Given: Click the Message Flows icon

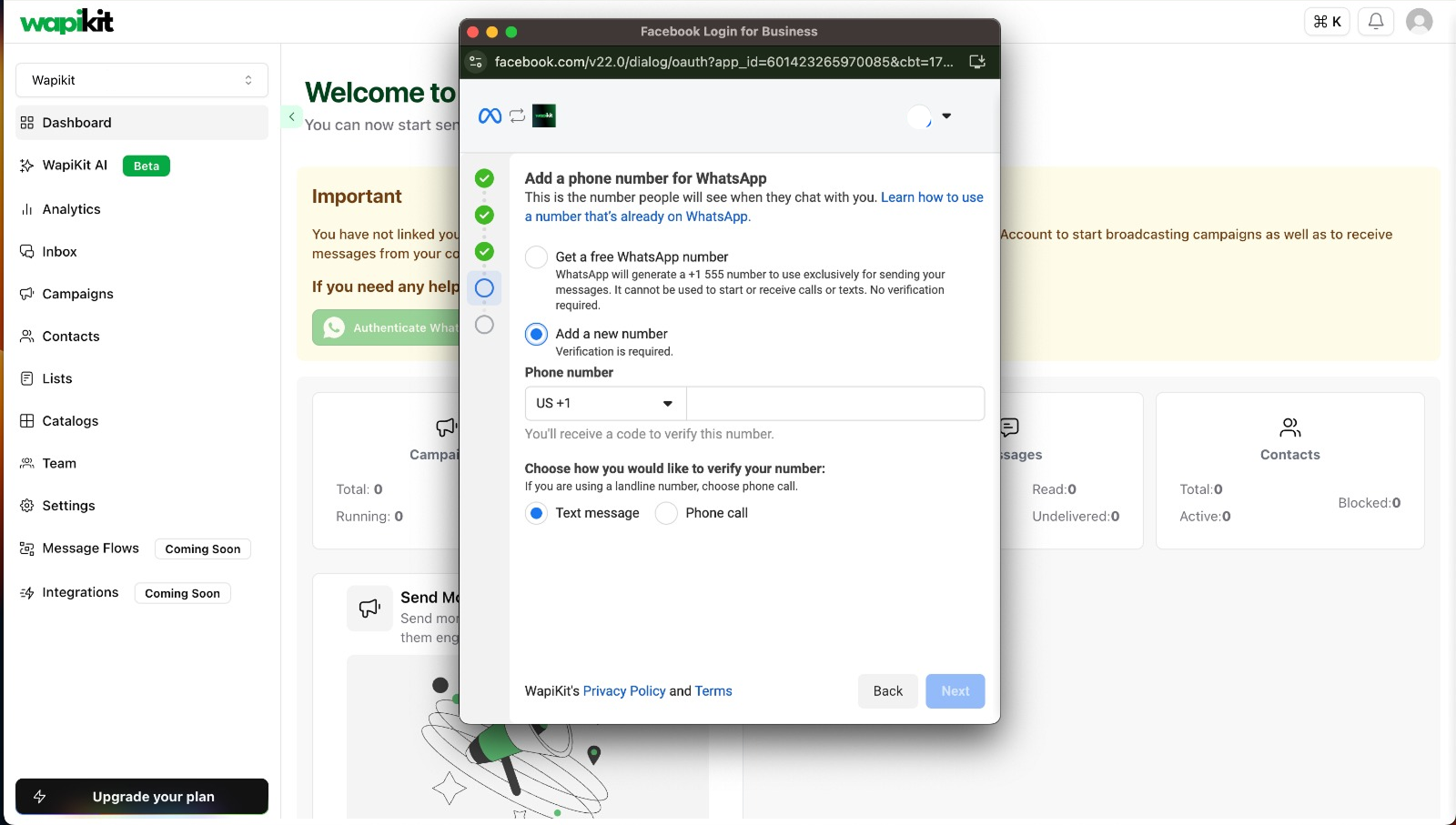Looking at the screenshot, I should point(27,548).
